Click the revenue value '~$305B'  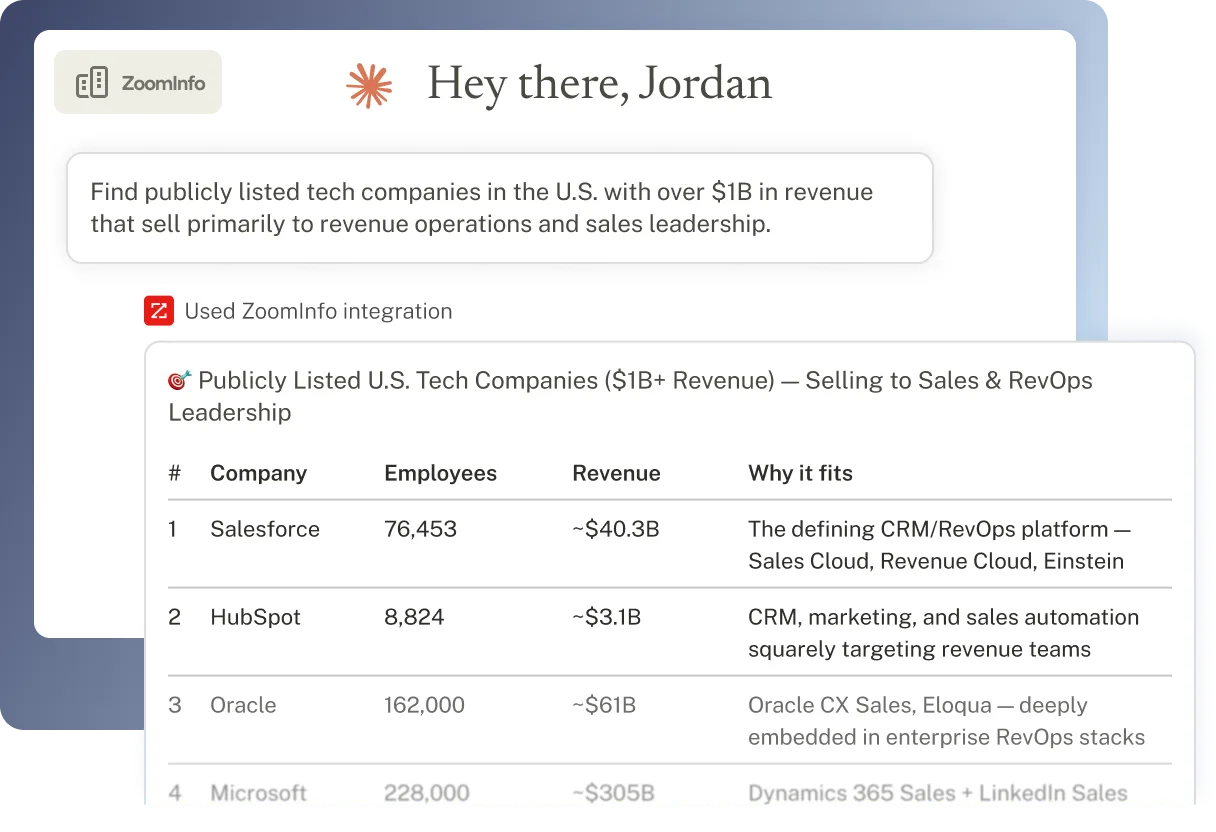[x=613, y=793]
